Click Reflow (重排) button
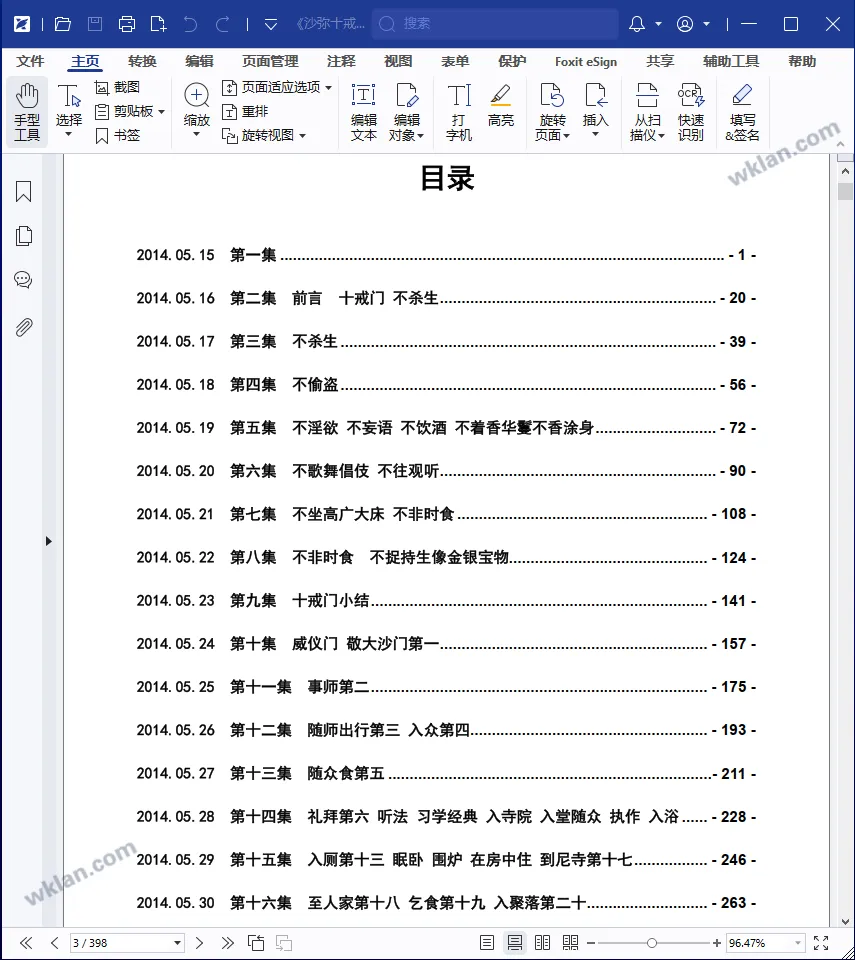This screenshot has height=960, width=855. pos(245,111)
